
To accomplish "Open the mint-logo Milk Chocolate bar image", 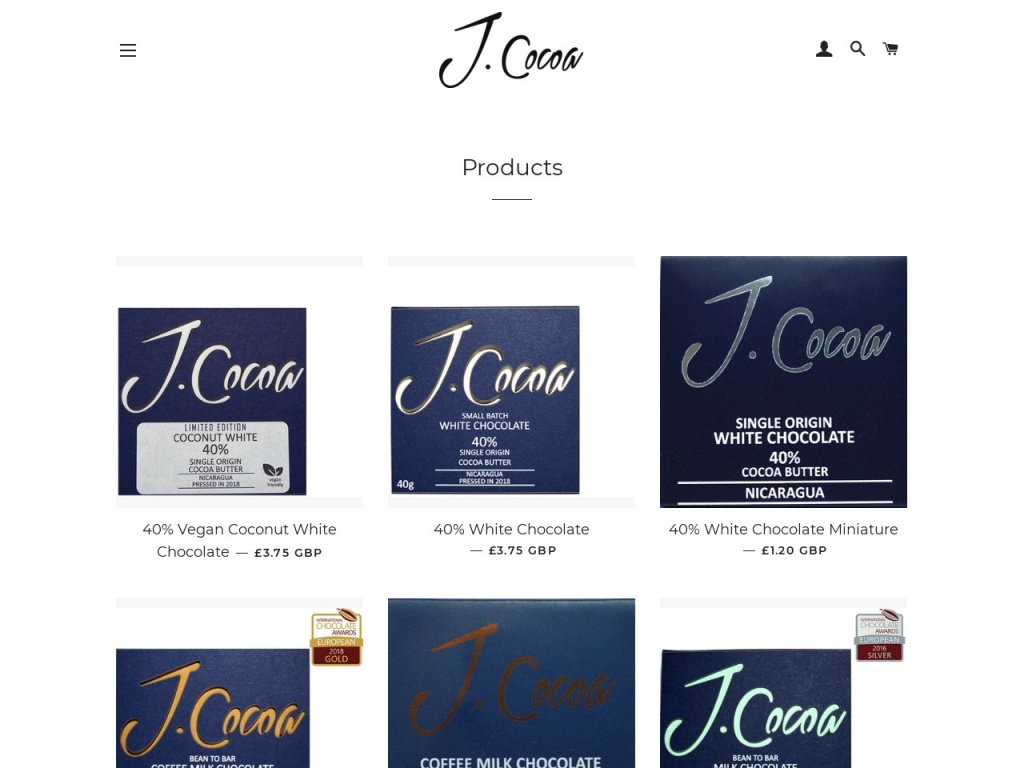I will [x=783, y=682].
